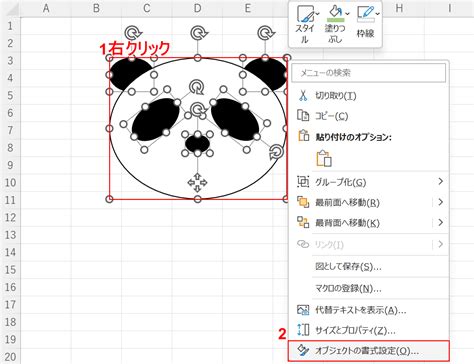
Task: Click the copy pages icon
Action: pyautogui.click(x=303, y=116)
